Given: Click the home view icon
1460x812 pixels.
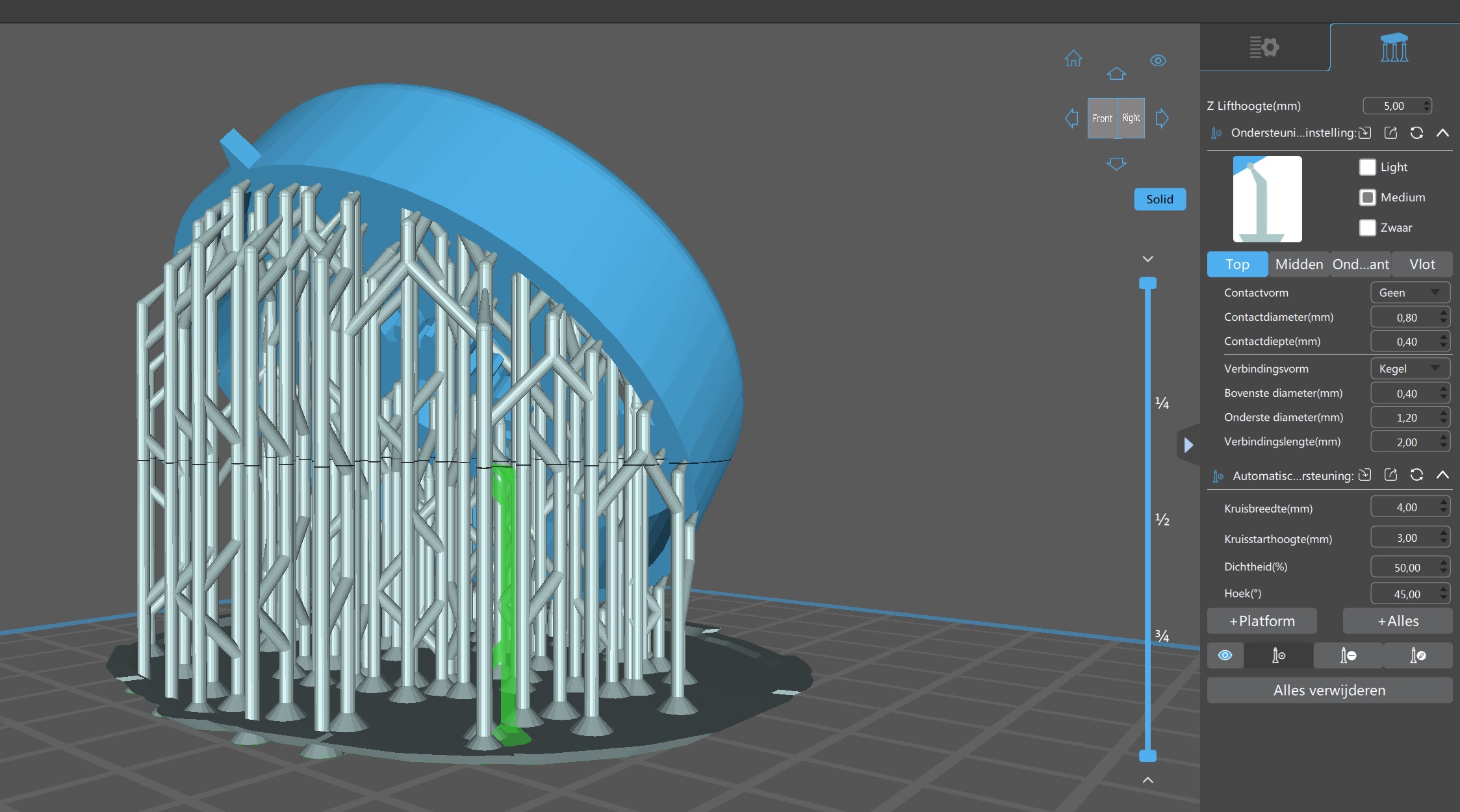Looking at the screenshot, I should click(x=1073, y=59).
